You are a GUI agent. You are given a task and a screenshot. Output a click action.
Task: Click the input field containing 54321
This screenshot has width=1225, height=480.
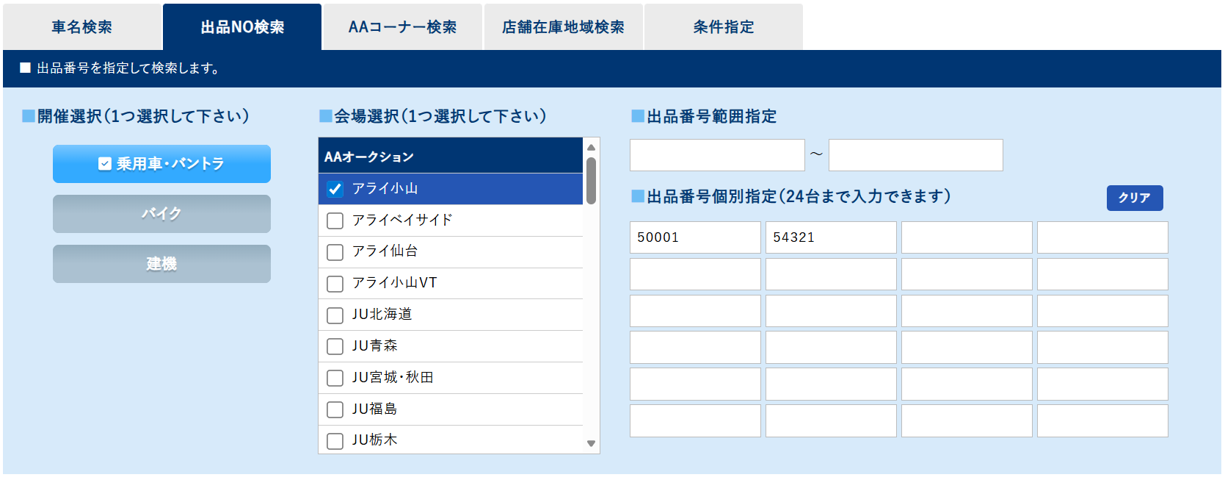pos(831,238)
